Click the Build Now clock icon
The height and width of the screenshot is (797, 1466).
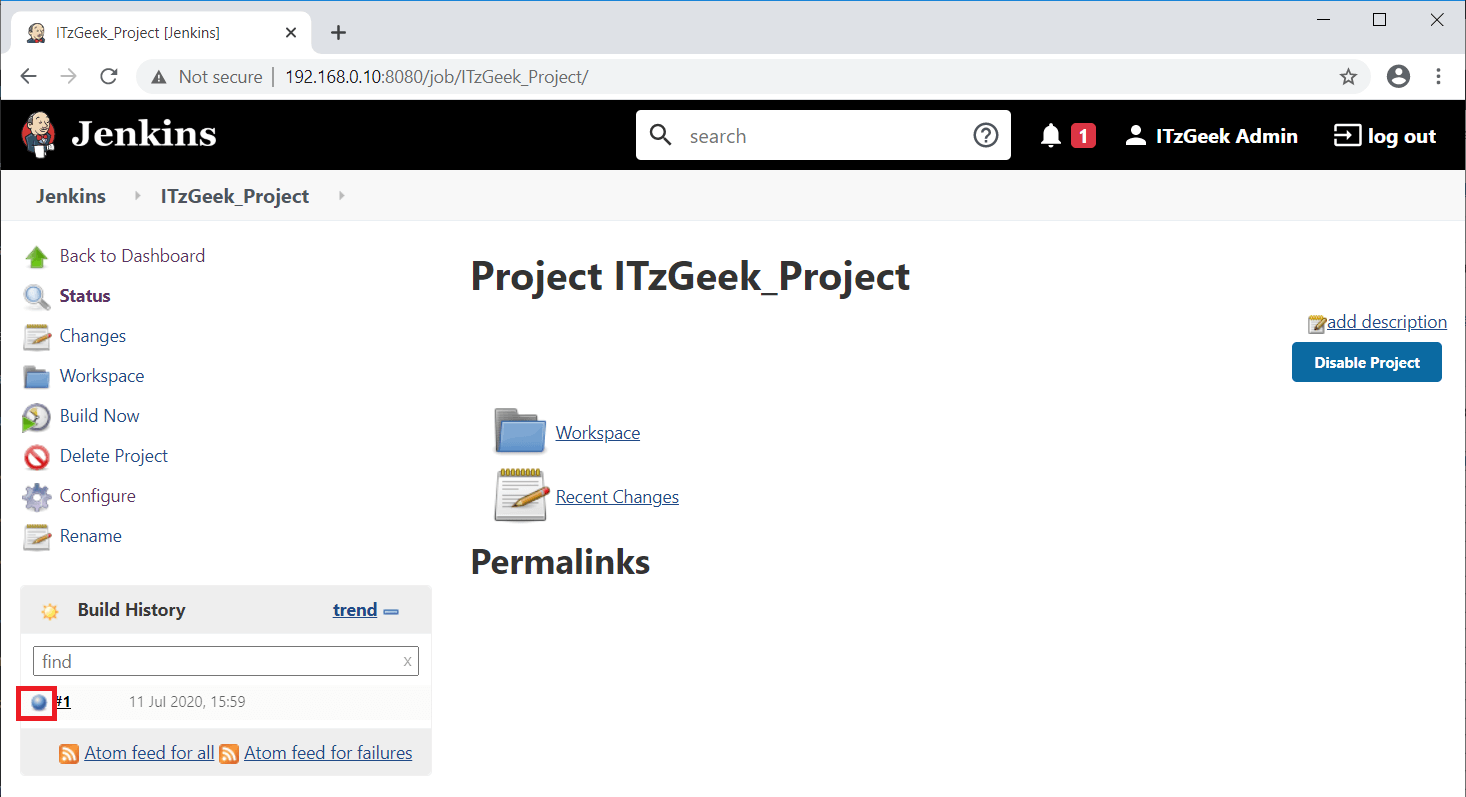coord(37,417)
